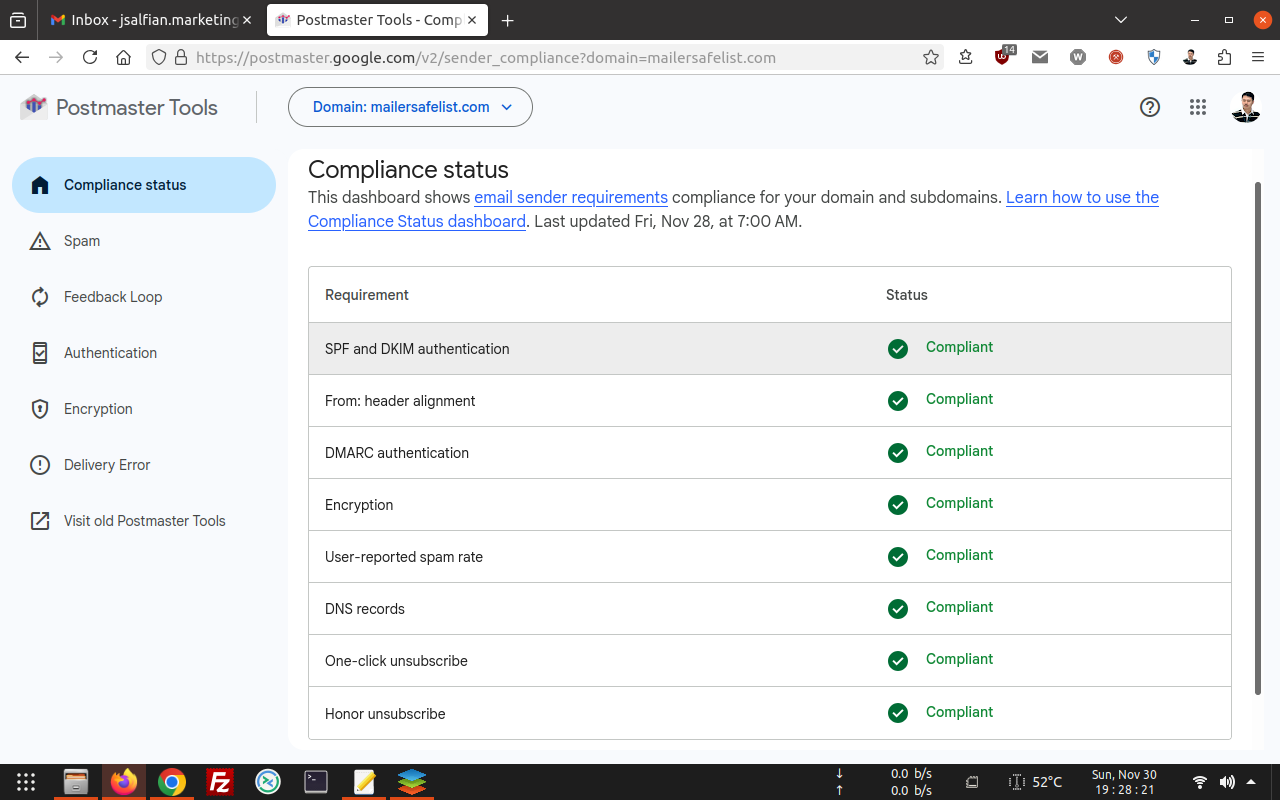This screenshot has width=1280, height=800.
Task: Open the Google apps grid launcher
Action: tap(1198, 107)
